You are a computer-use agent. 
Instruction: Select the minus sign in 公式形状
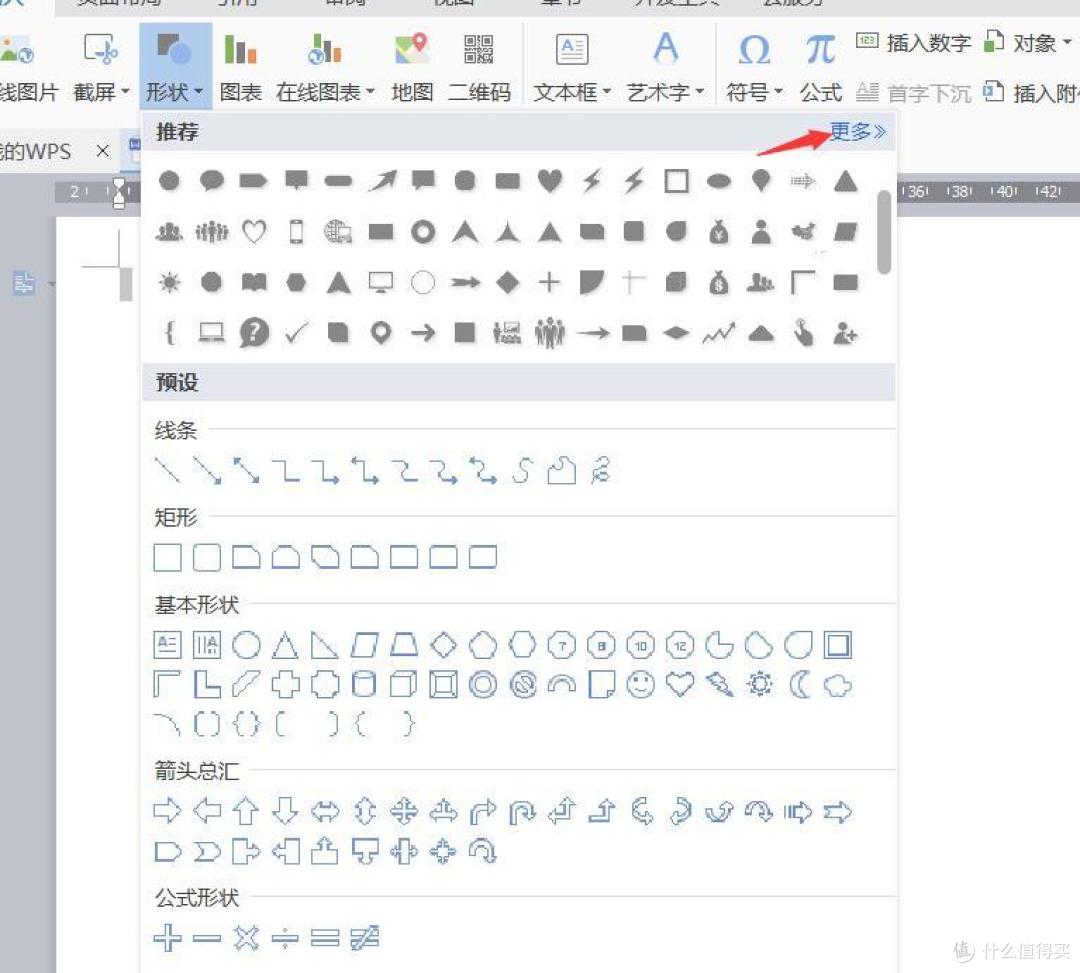point(207,937)
